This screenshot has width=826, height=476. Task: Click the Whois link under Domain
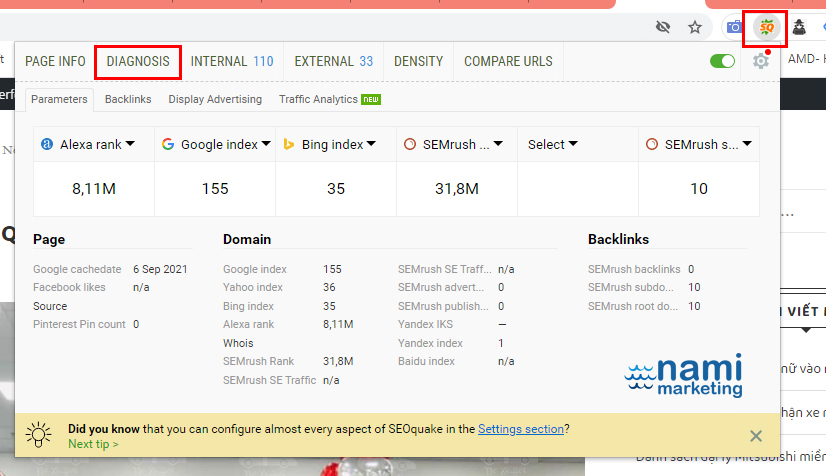click(238, 343)
